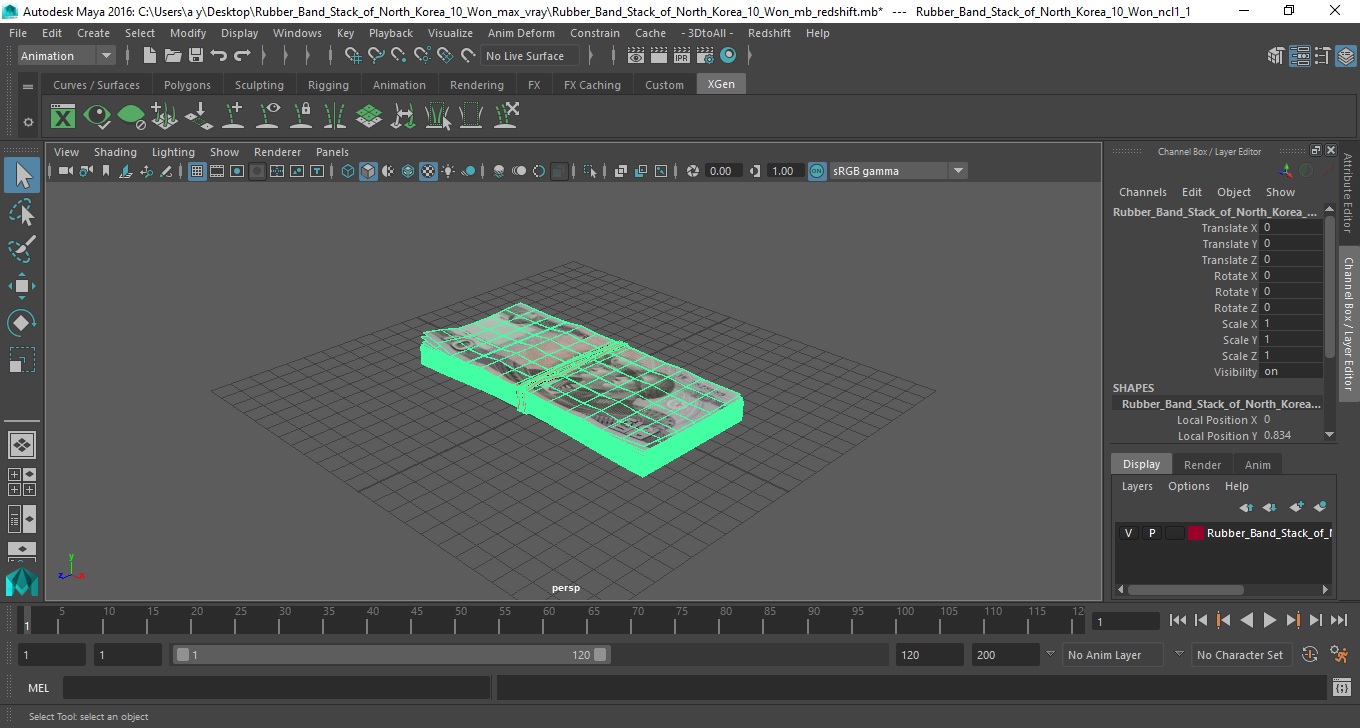The image size is (1360, 728).
Task: Go to start of playback range
Action: 1178,621
